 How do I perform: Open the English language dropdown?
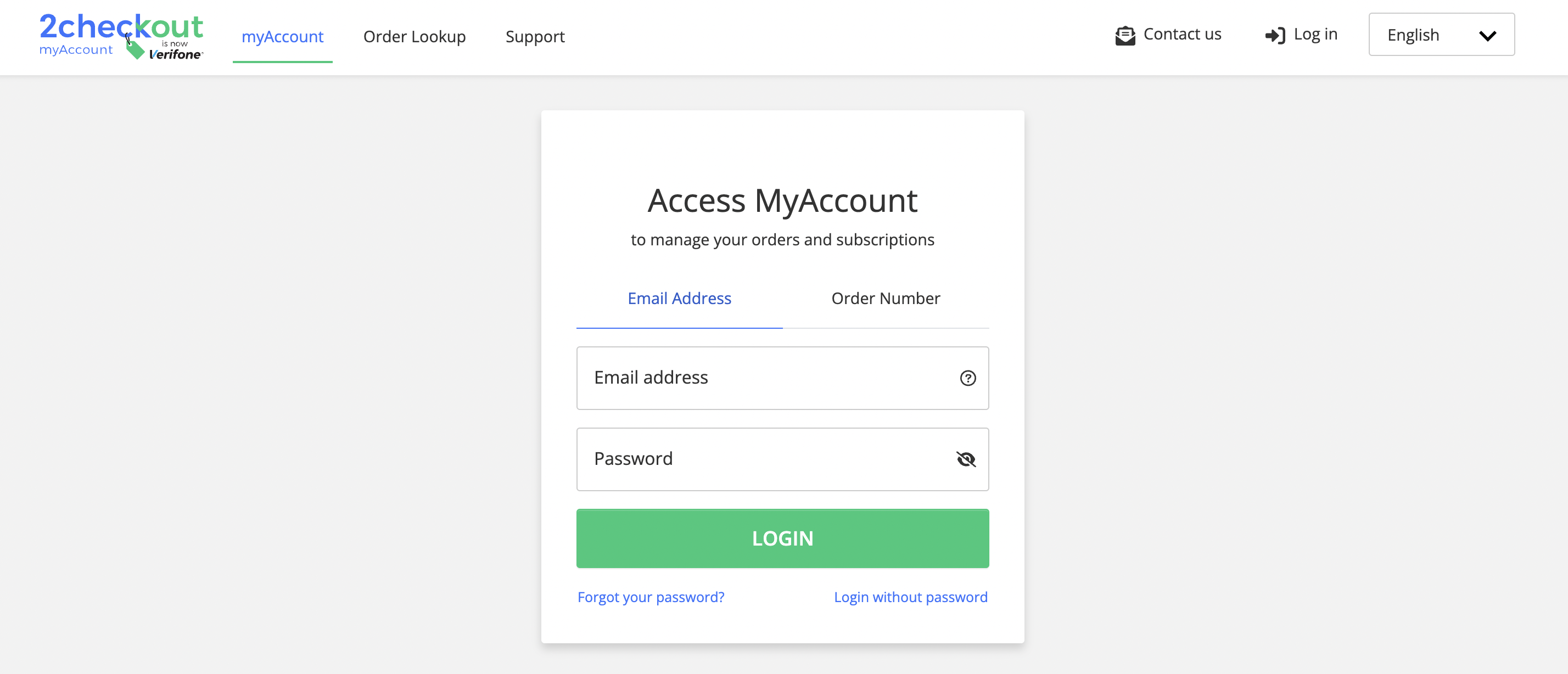1441,35
